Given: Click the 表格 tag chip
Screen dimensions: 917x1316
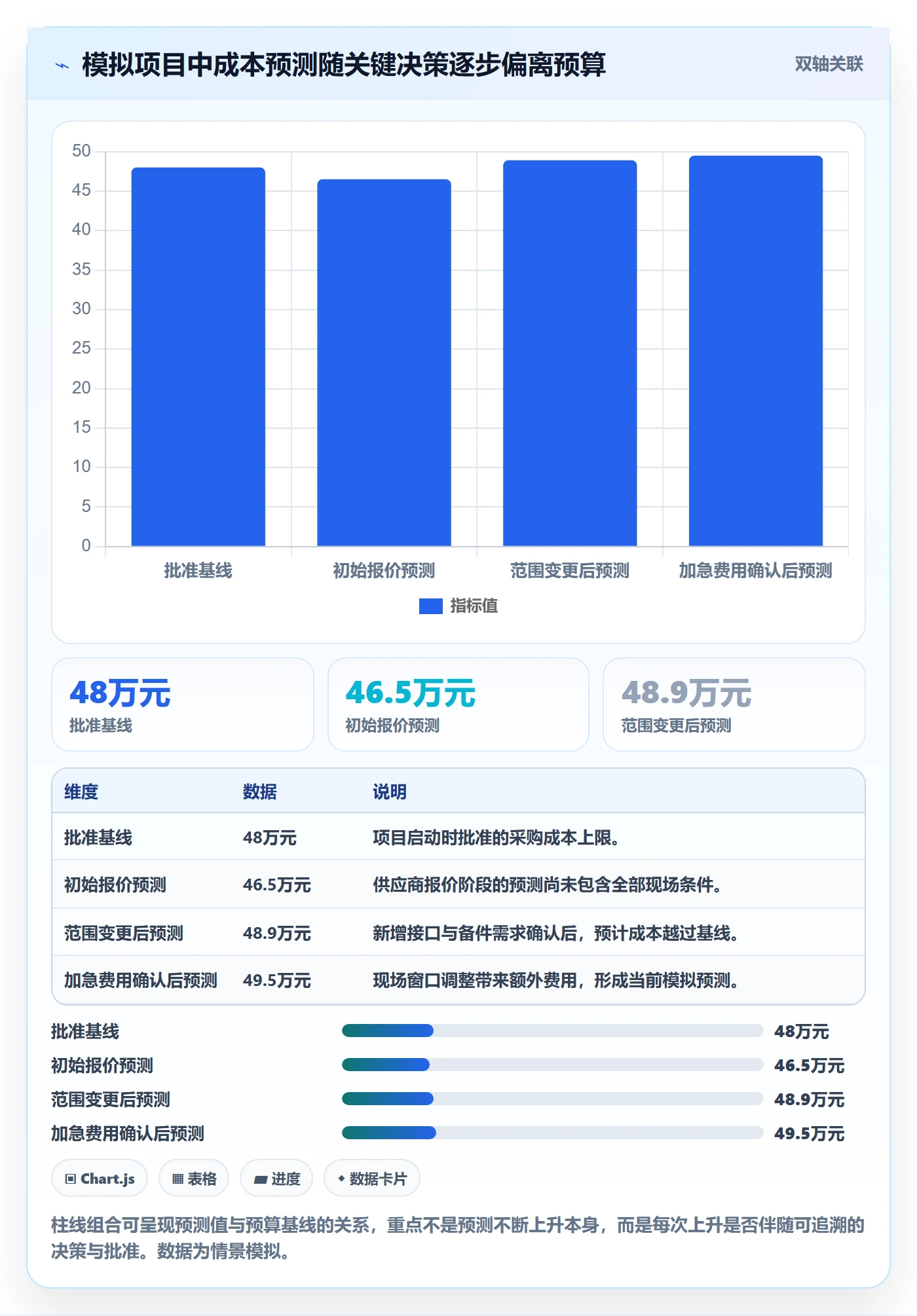Looking at the screenshot, I should 194,1179.
